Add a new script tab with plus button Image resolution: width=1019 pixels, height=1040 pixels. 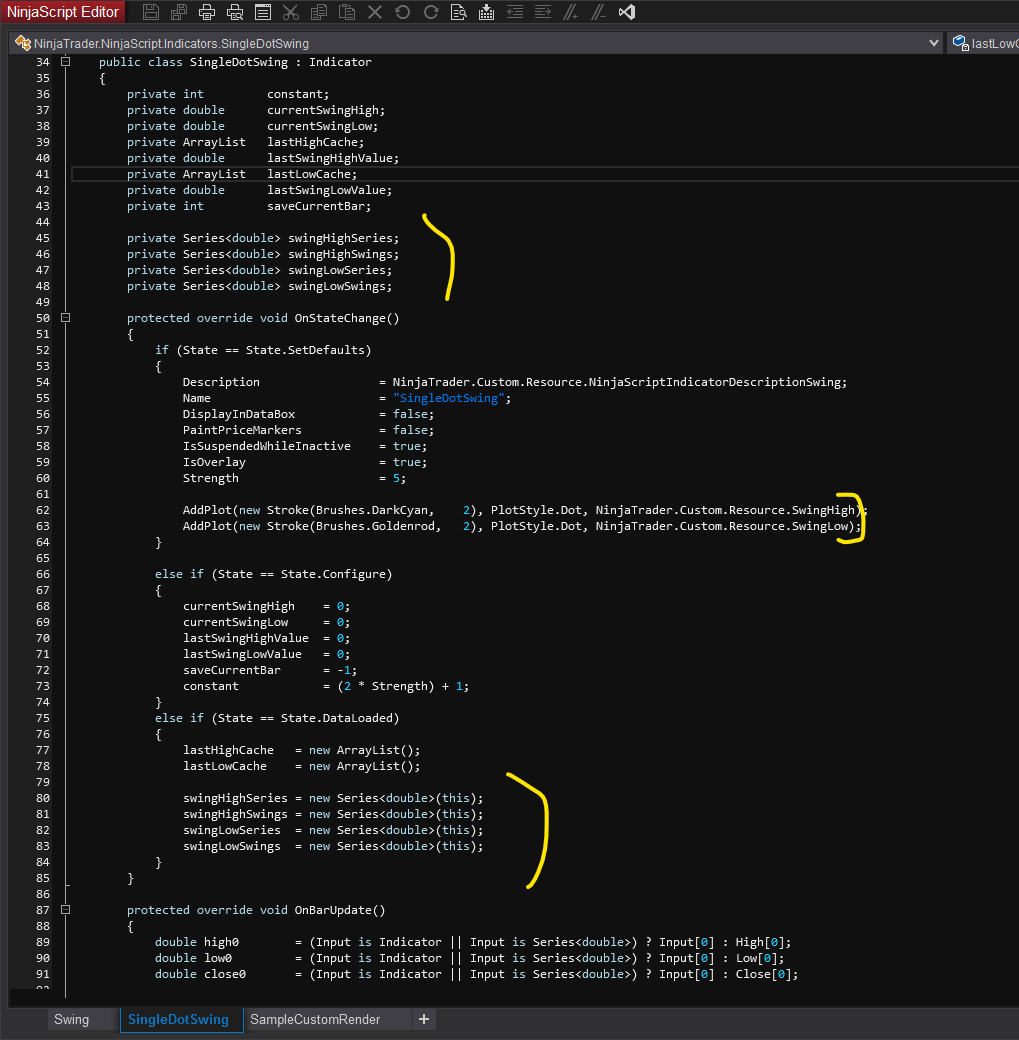tap(424, 1019)
